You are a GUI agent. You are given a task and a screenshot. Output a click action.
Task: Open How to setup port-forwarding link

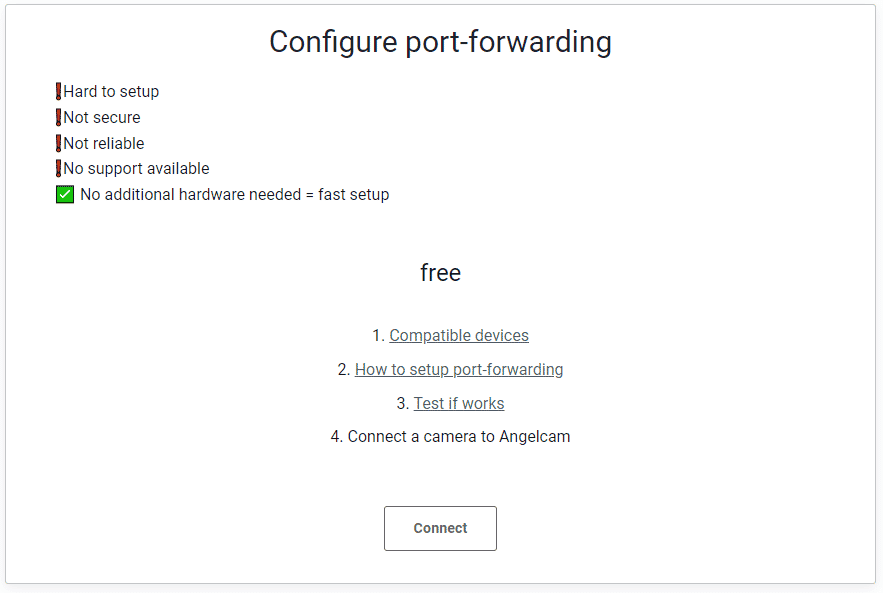pos(459,370)
